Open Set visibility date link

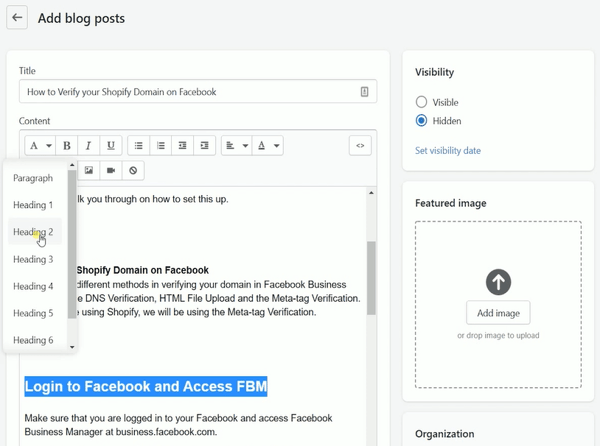(448, 151)
